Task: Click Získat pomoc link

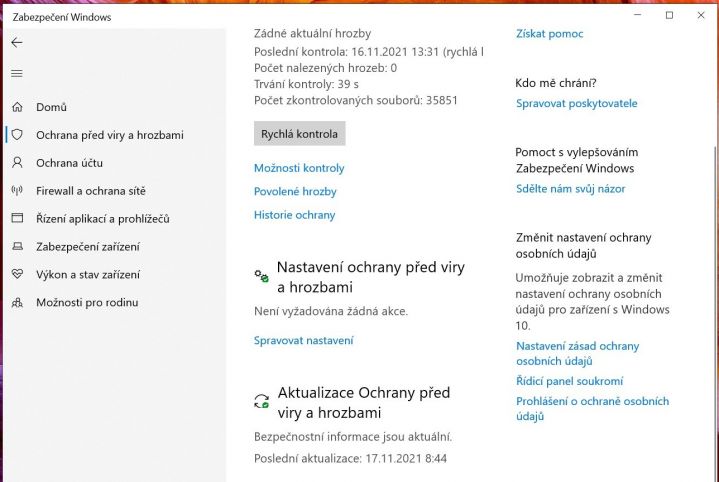Action: 549,33
